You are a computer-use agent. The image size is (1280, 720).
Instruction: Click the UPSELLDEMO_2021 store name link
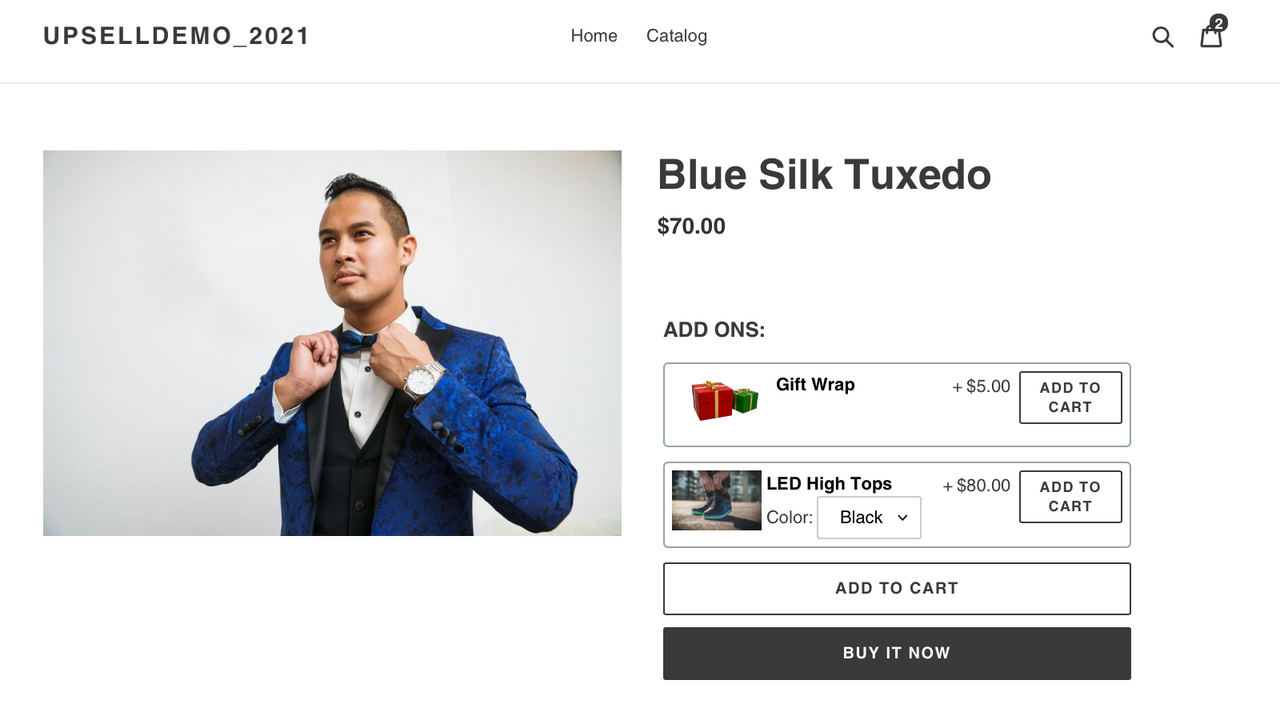(177, 36)
